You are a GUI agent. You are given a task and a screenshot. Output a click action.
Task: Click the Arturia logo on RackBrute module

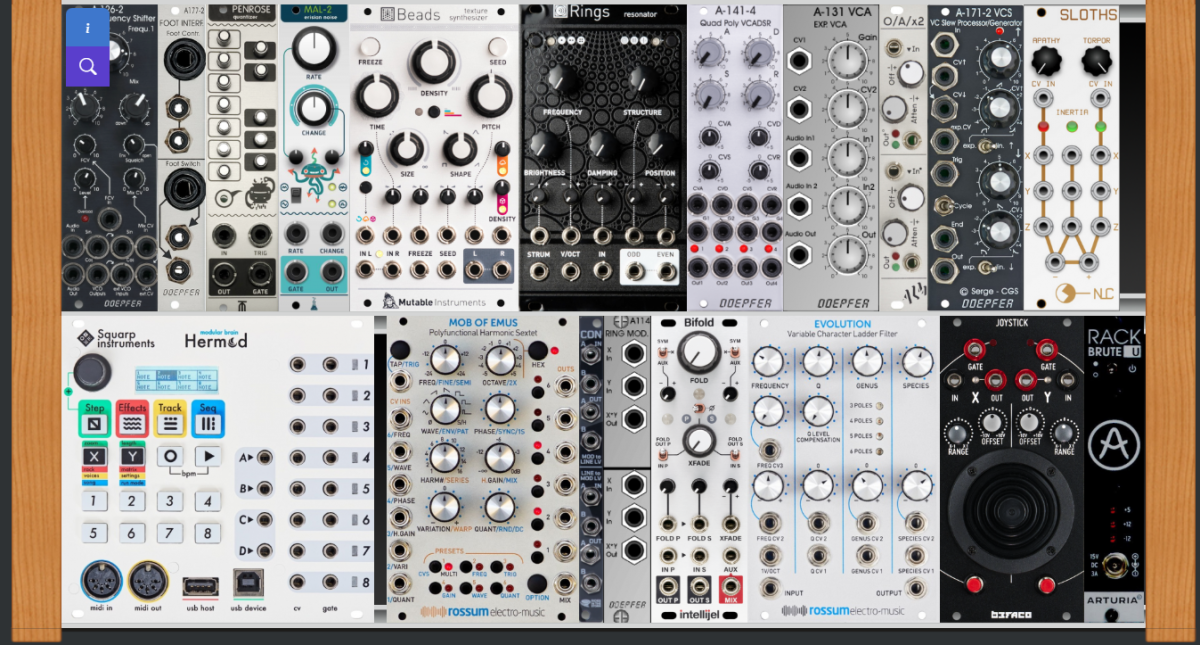coord(1114,446)
